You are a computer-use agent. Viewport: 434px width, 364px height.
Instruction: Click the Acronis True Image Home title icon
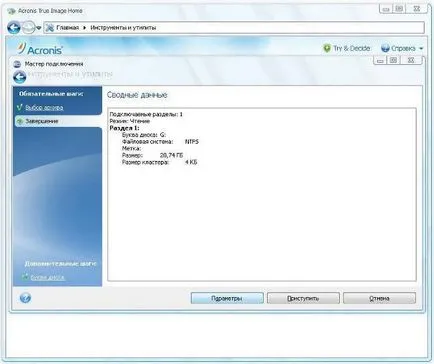[x=12, y=11]
